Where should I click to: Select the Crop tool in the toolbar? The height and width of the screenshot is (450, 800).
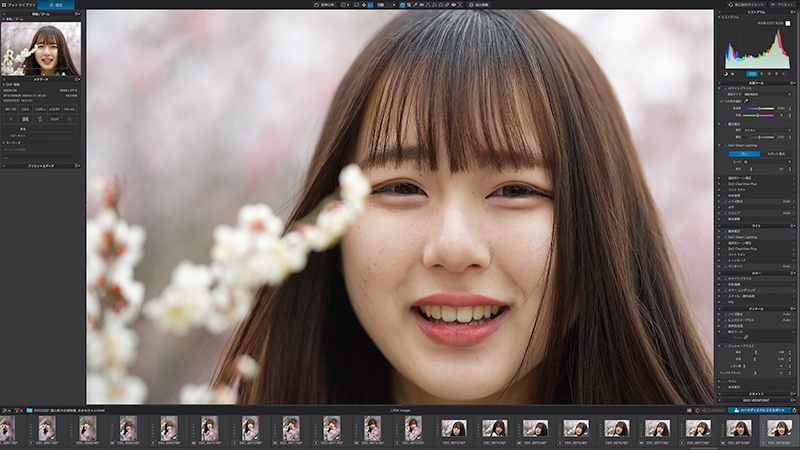pos(409,5)
